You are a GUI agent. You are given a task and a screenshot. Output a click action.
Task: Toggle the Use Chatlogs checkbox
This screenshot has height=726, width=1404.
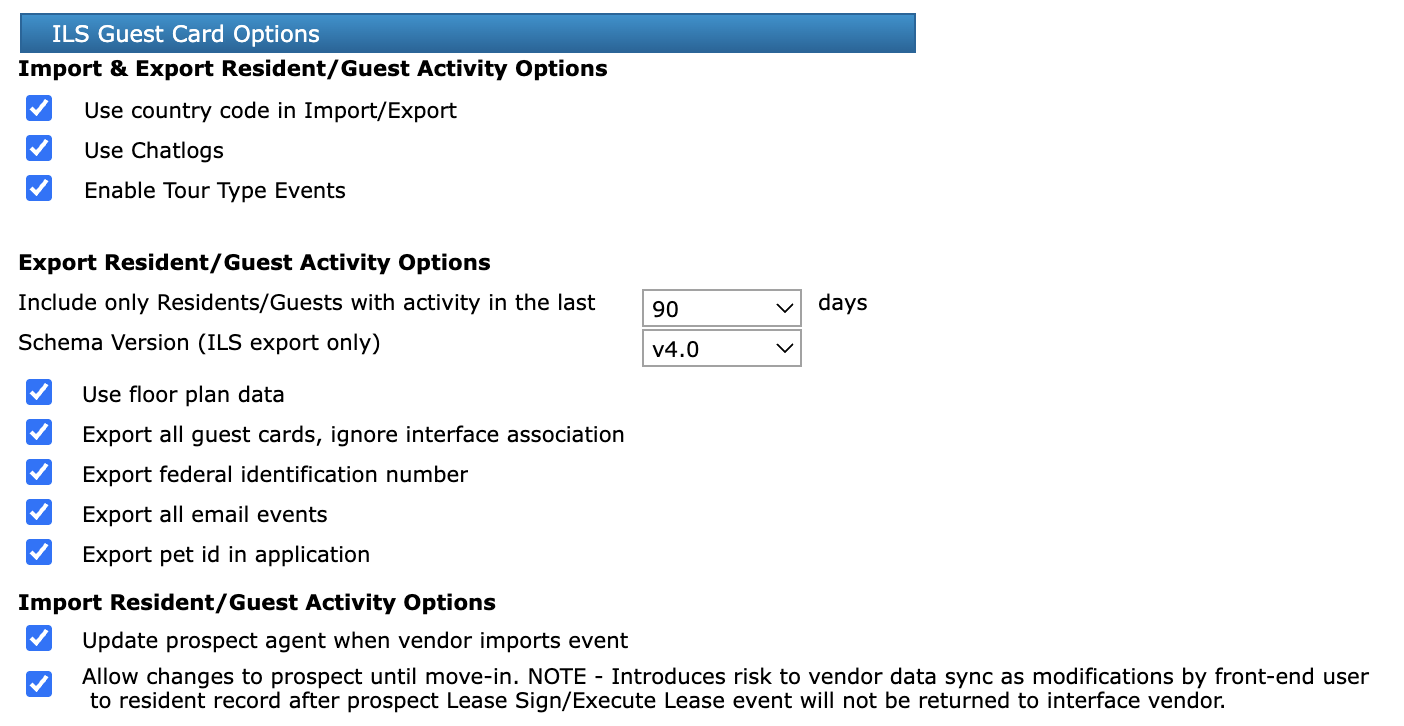point(39,148)
